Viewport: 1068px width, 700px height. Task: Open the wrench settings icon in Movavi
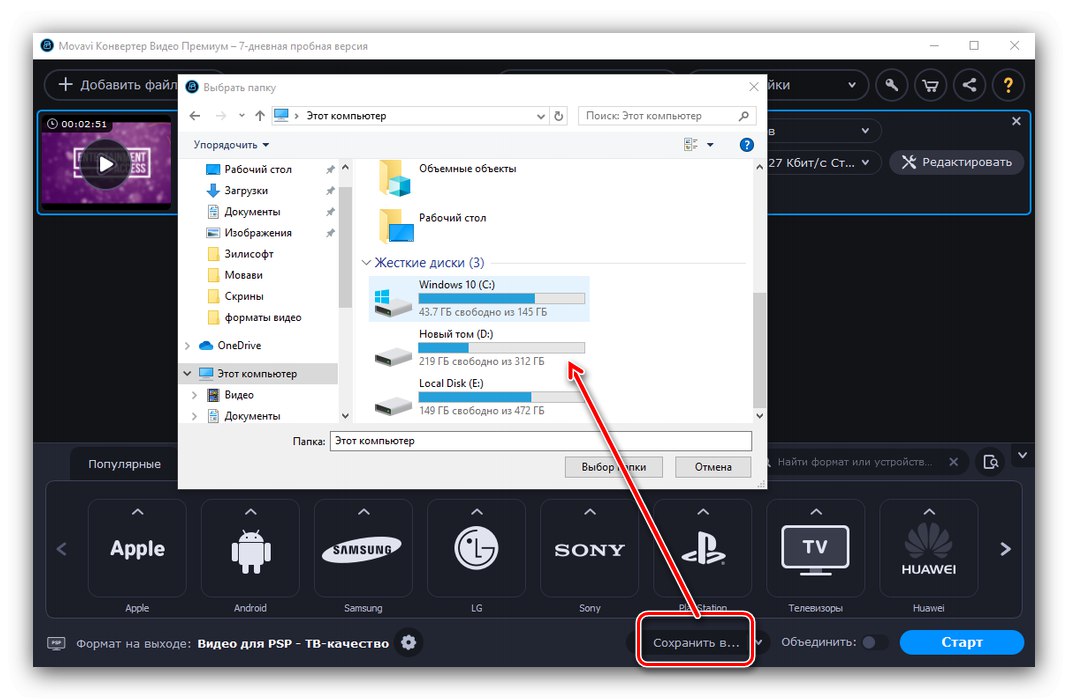pyautogui.click(x=892, y=85)
